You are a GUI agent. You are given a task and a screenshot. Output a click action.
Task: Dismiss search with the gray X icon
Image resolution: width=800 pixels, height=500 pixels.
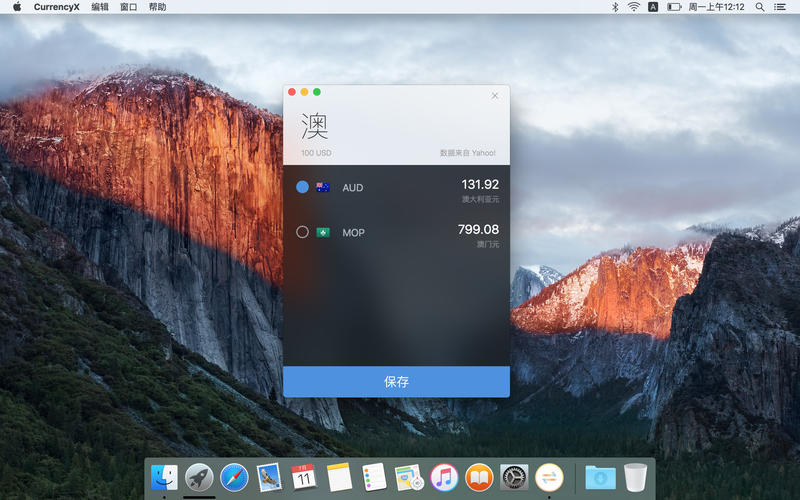click(494, 95)
